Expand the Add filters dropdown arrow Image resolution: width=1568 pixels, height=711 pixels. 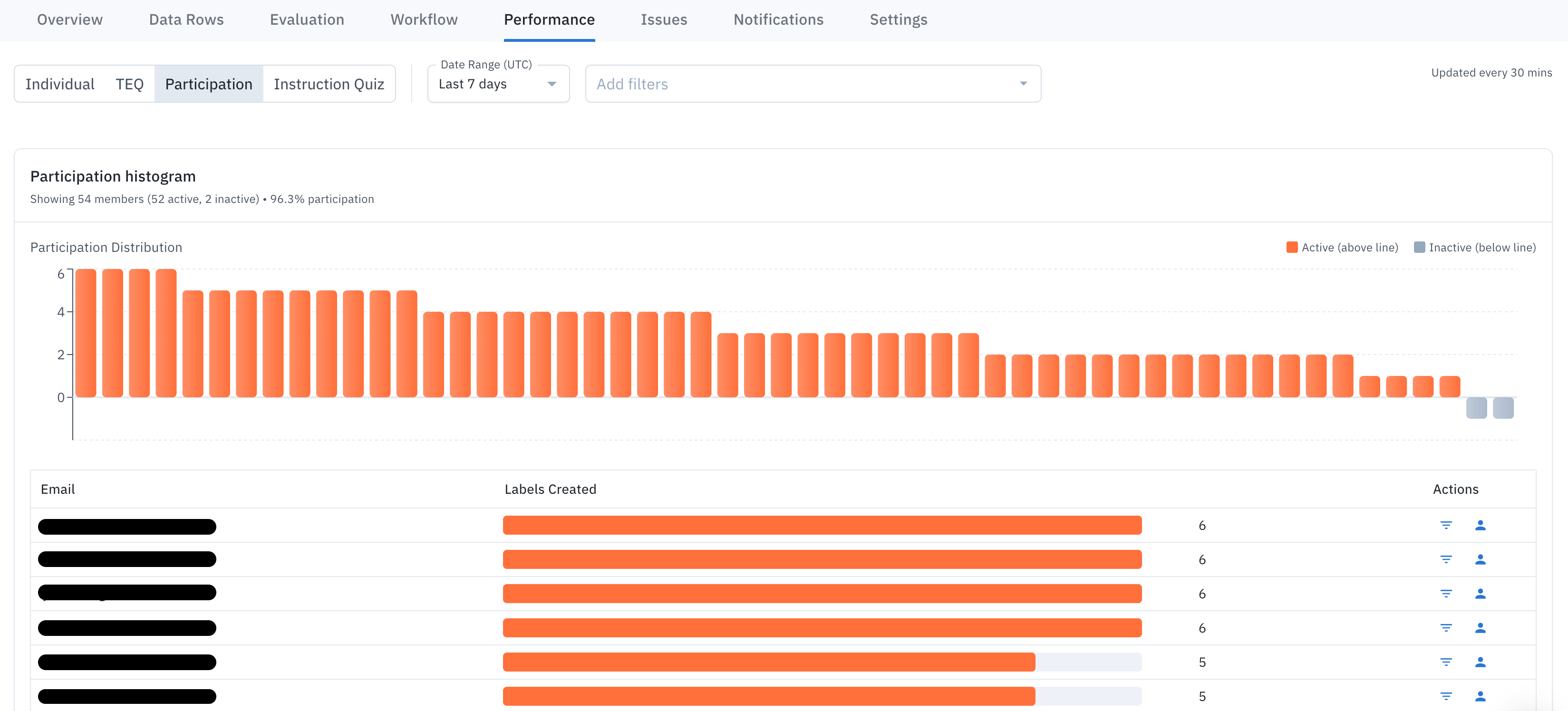(1023, 84)
